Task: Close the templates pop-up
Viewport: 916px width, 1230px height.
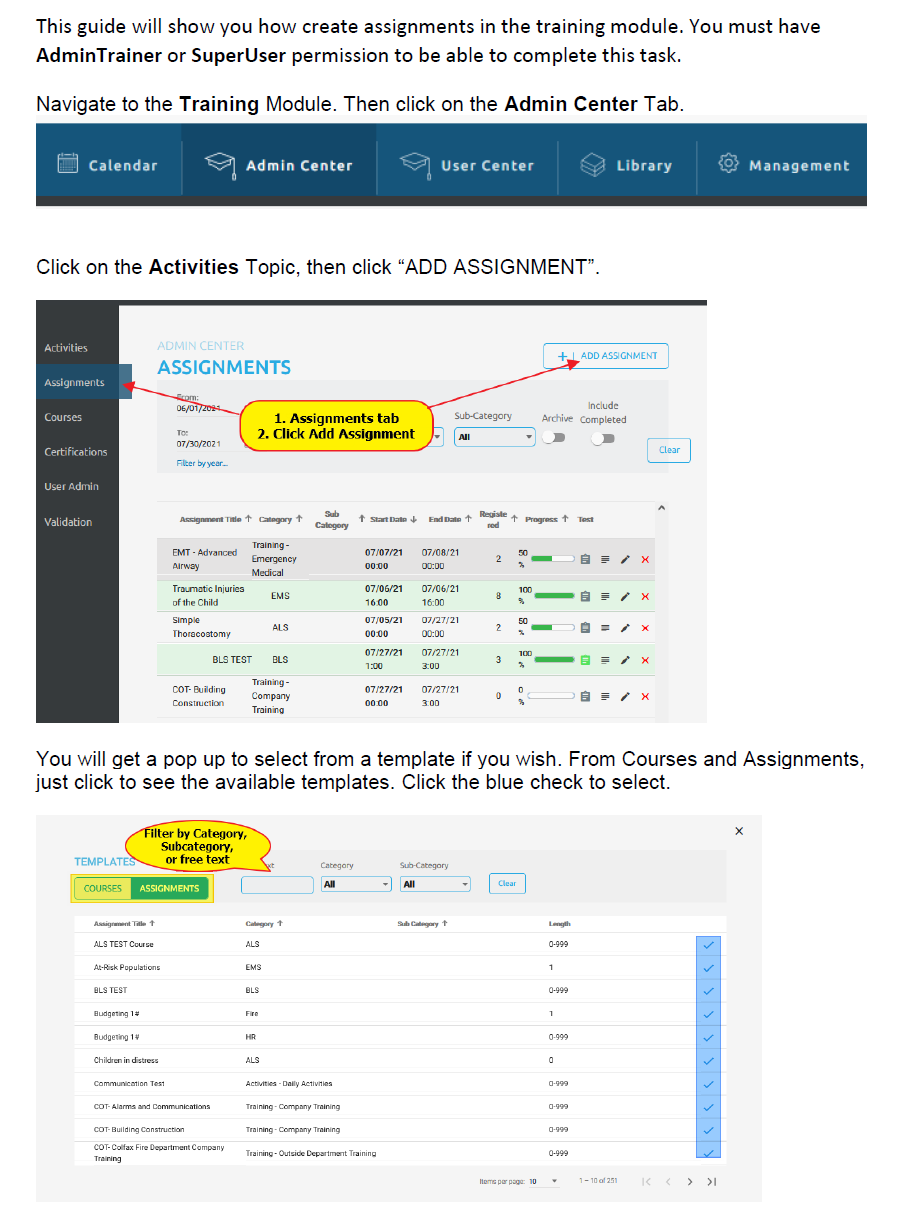Action: (x=739, y=831)
